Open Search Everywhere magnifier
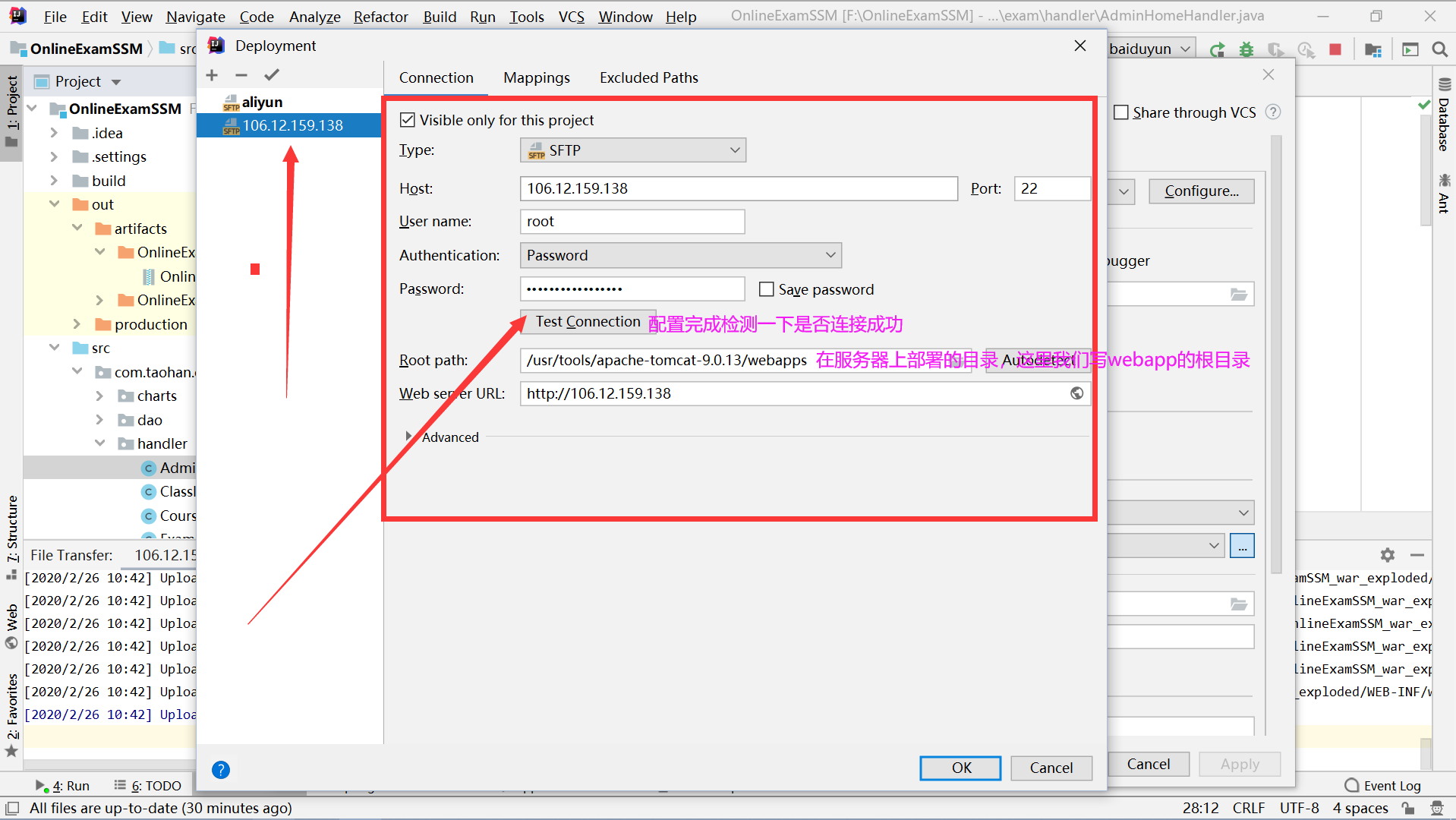Screen dimensions: 1456x820 pyautogui.click(x=1439, y=49)
